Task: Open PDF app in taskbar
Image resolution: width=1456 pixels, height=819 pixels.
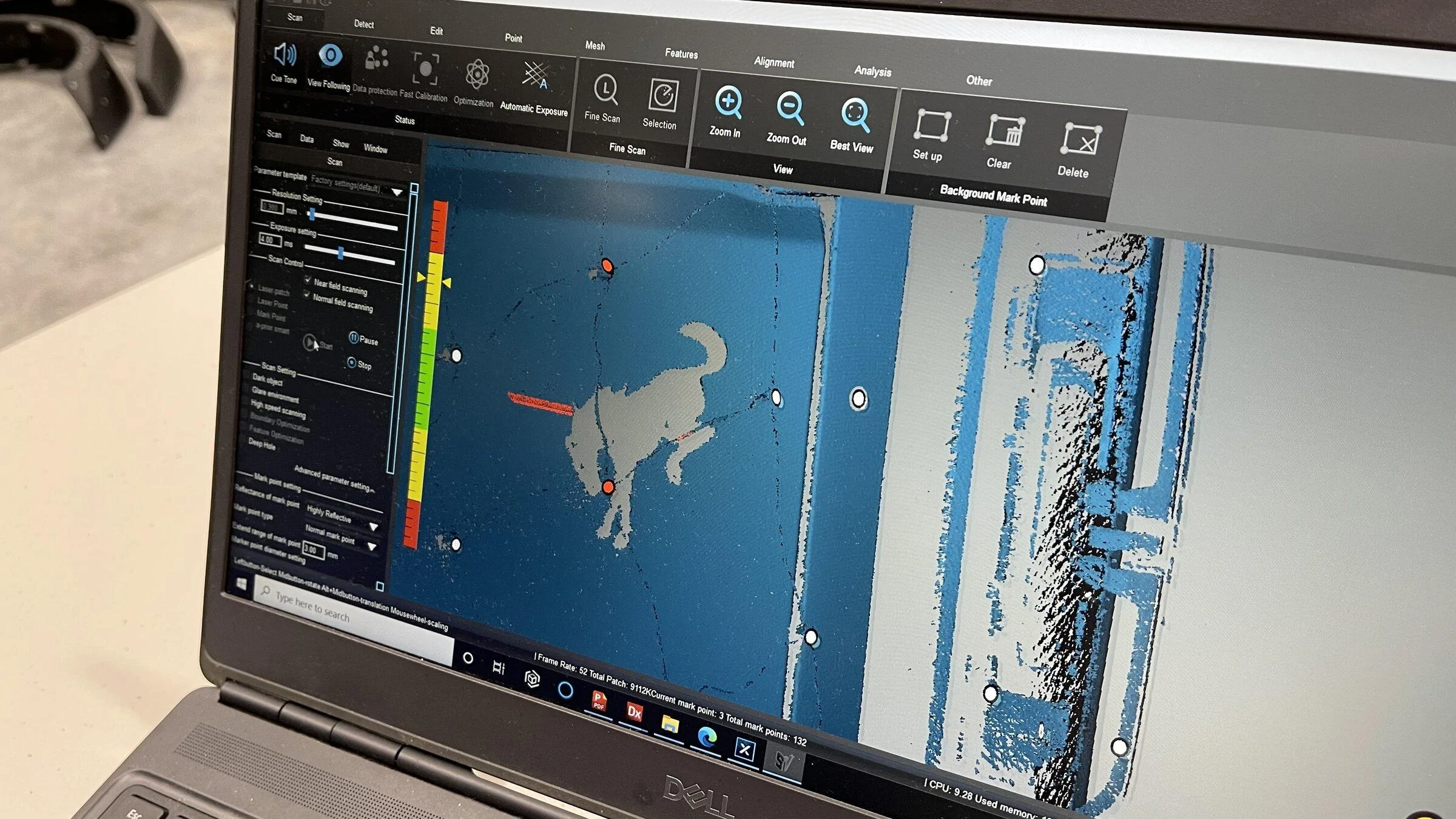Action: (x=599, y=701)
